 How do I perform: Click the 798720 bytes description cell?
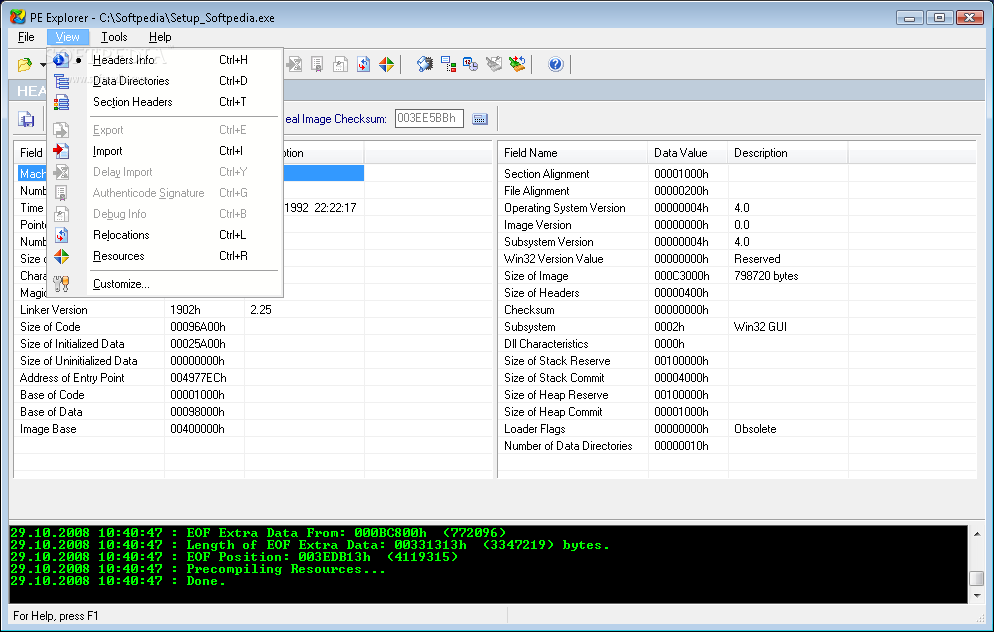(766, 276)
